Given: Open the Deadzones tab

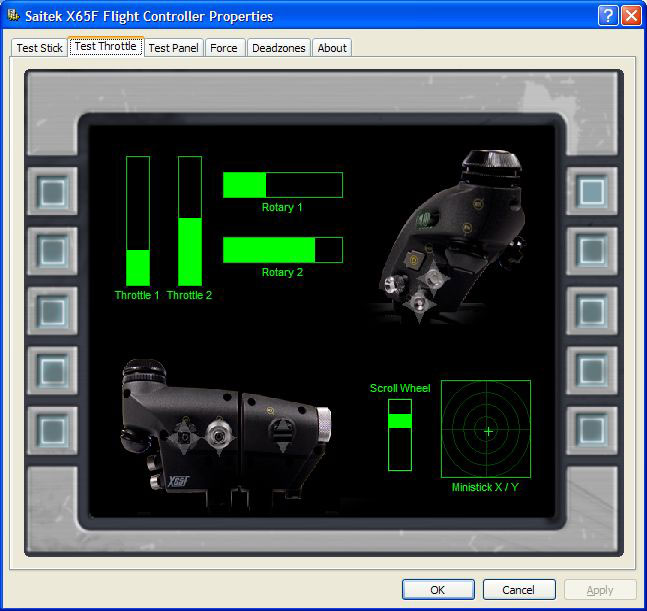Looking at the screenshot, I should point(279,48).
